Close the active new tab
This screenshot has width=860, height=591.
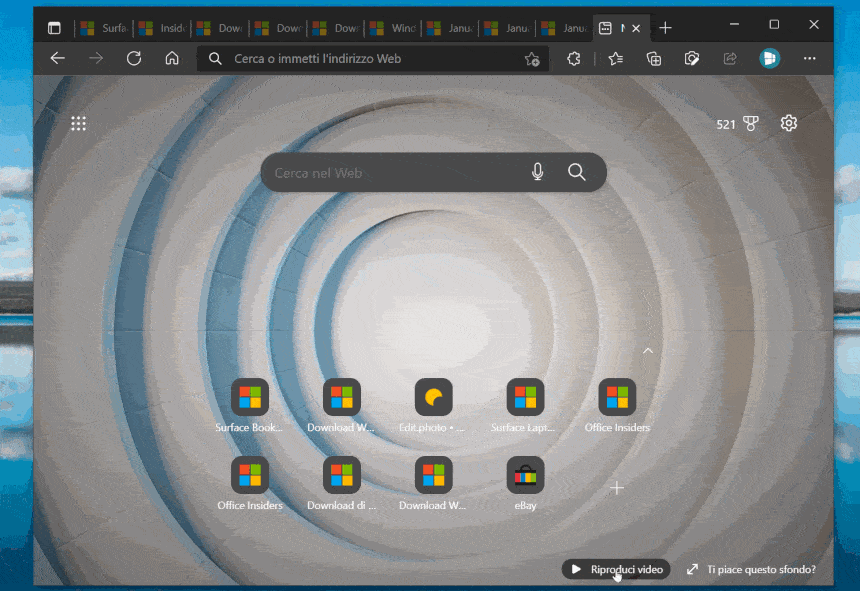(x=636, y=29)
